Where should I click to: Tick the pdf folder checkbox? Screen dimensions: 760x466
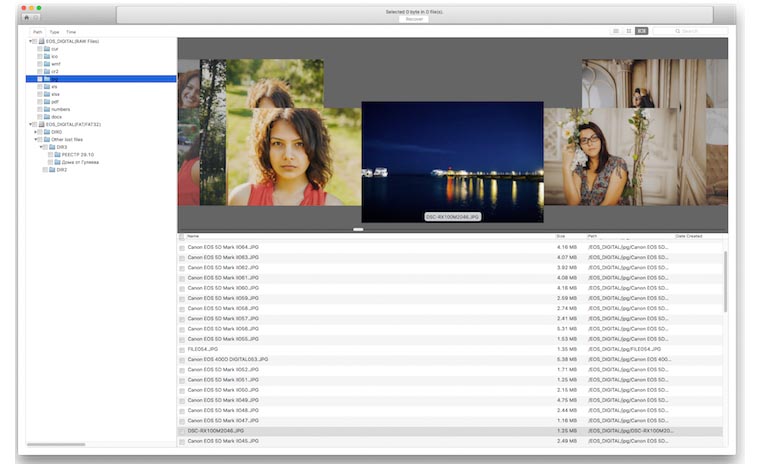[x=40, y=102]
